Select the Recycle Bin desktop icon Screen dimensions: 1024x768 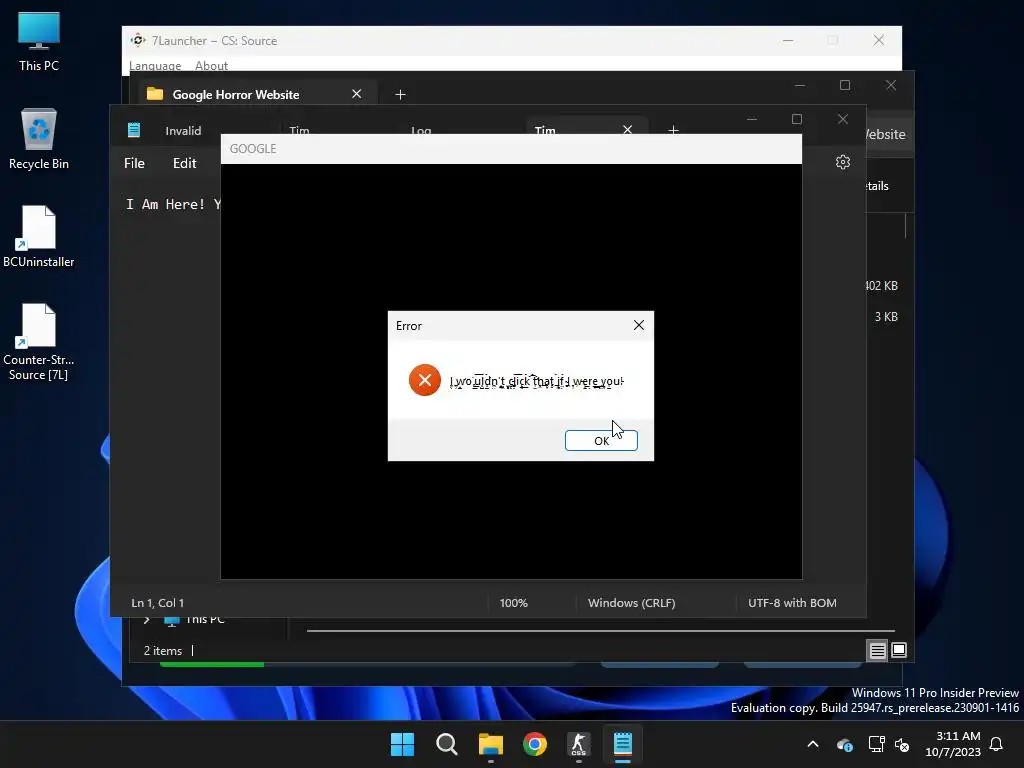[39, 139]
